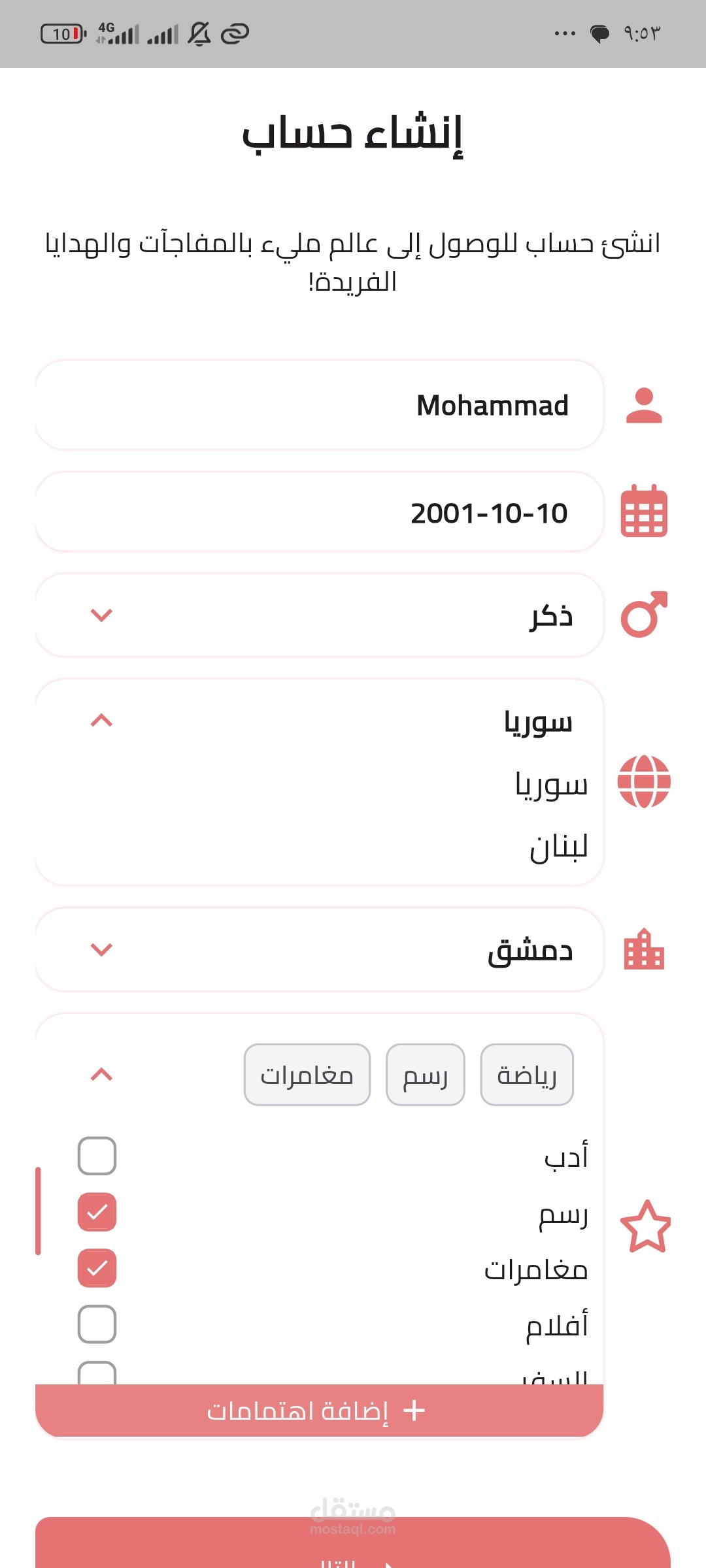Check the أدب interest checkbox
Image resolution: width=706 pixels, height=1568 pixels.
tap(97, 1156)
